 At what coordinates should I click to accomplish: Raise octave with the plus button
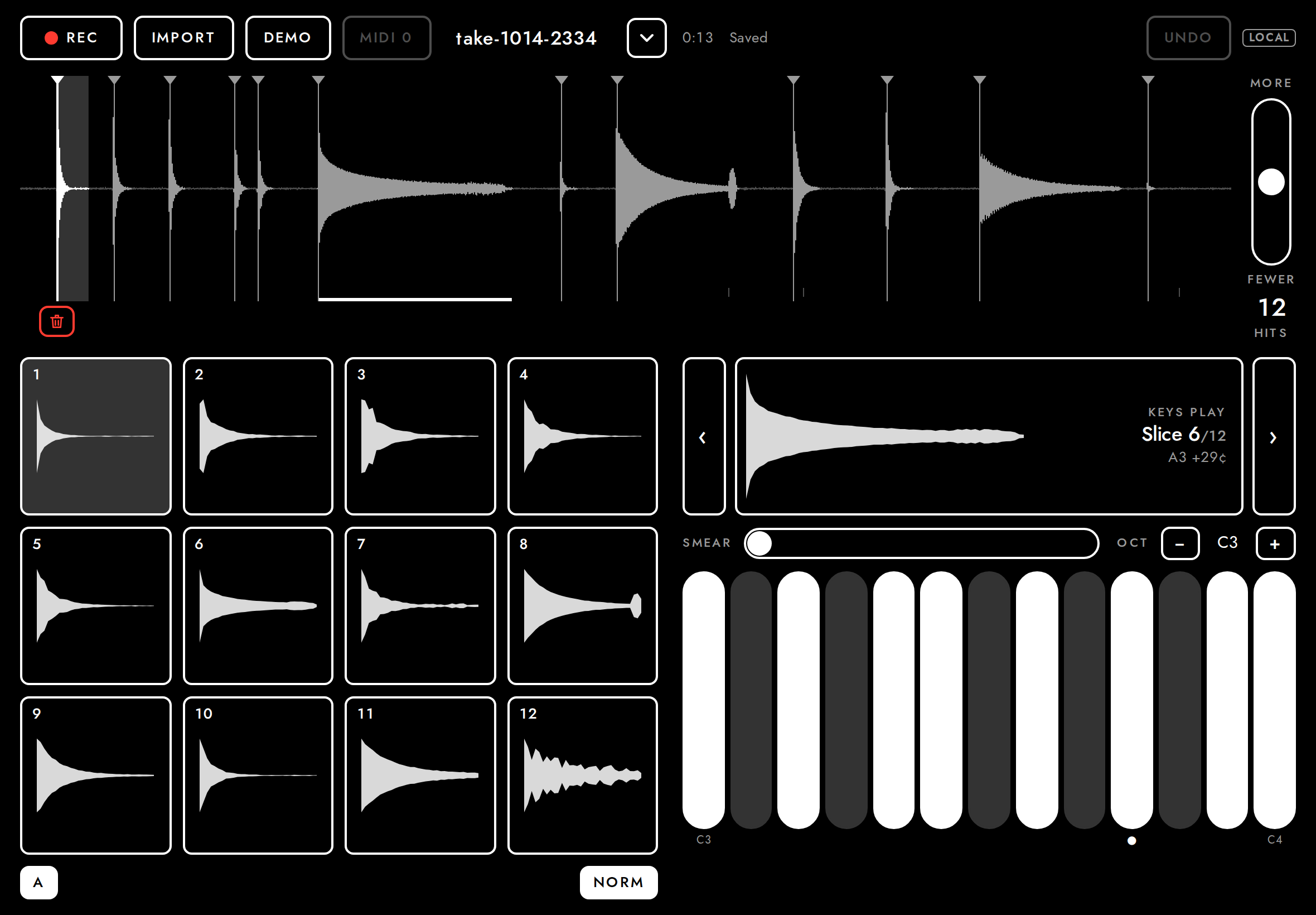point(1275,543)
